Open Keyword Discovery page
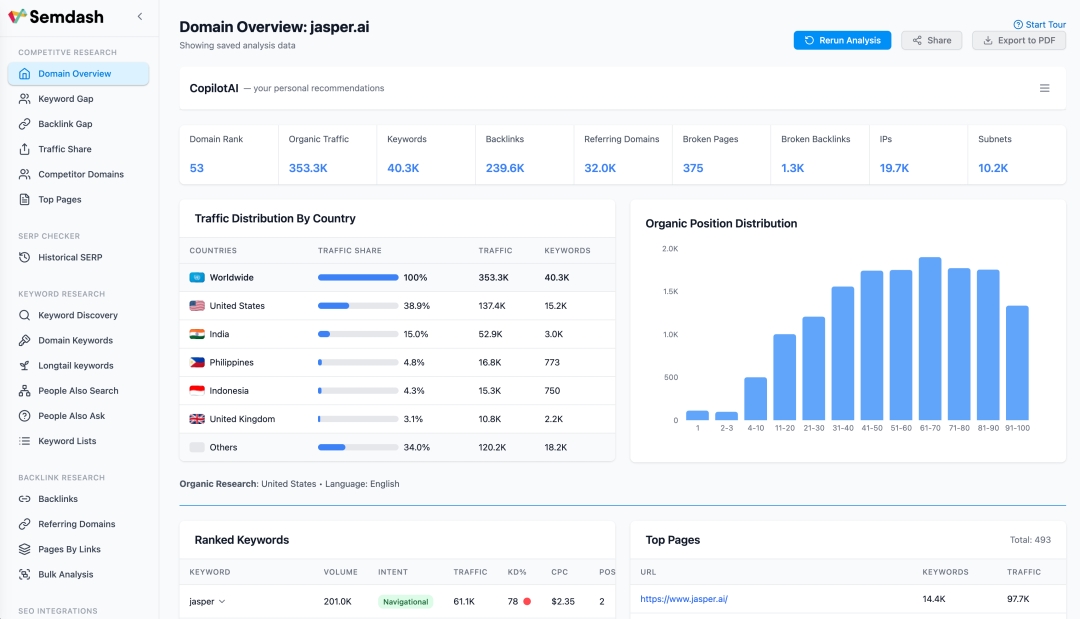Screen dimensions: 1080x619 (79, 315)
